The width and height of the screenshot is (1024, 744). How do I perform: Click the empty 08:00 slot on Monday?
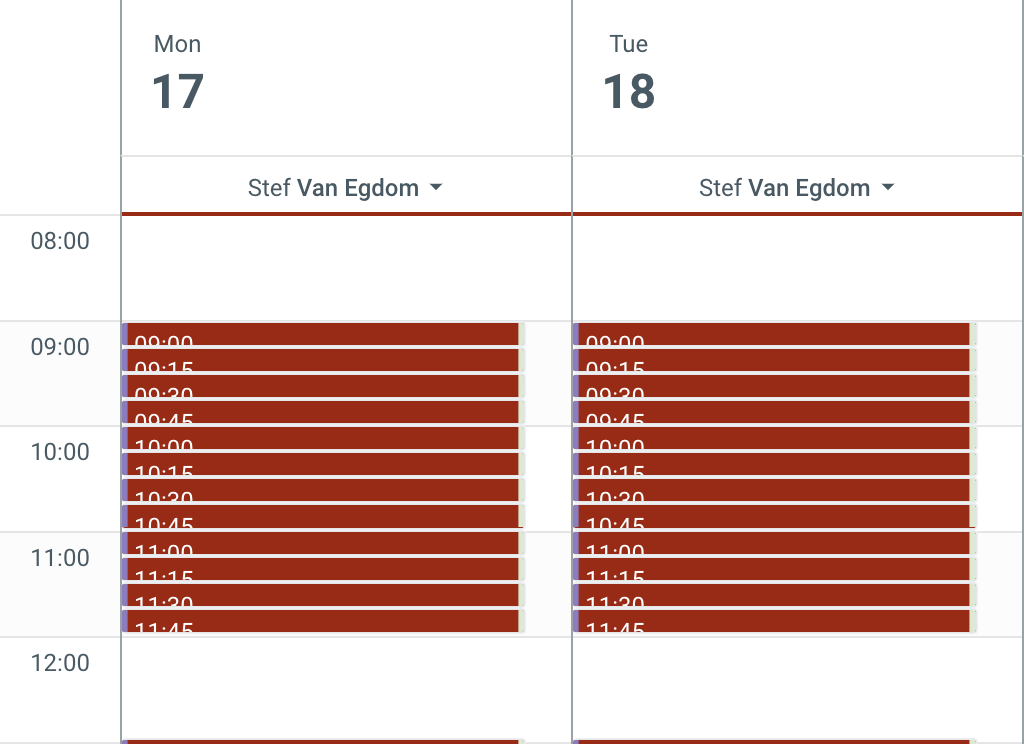coord(345,268)
